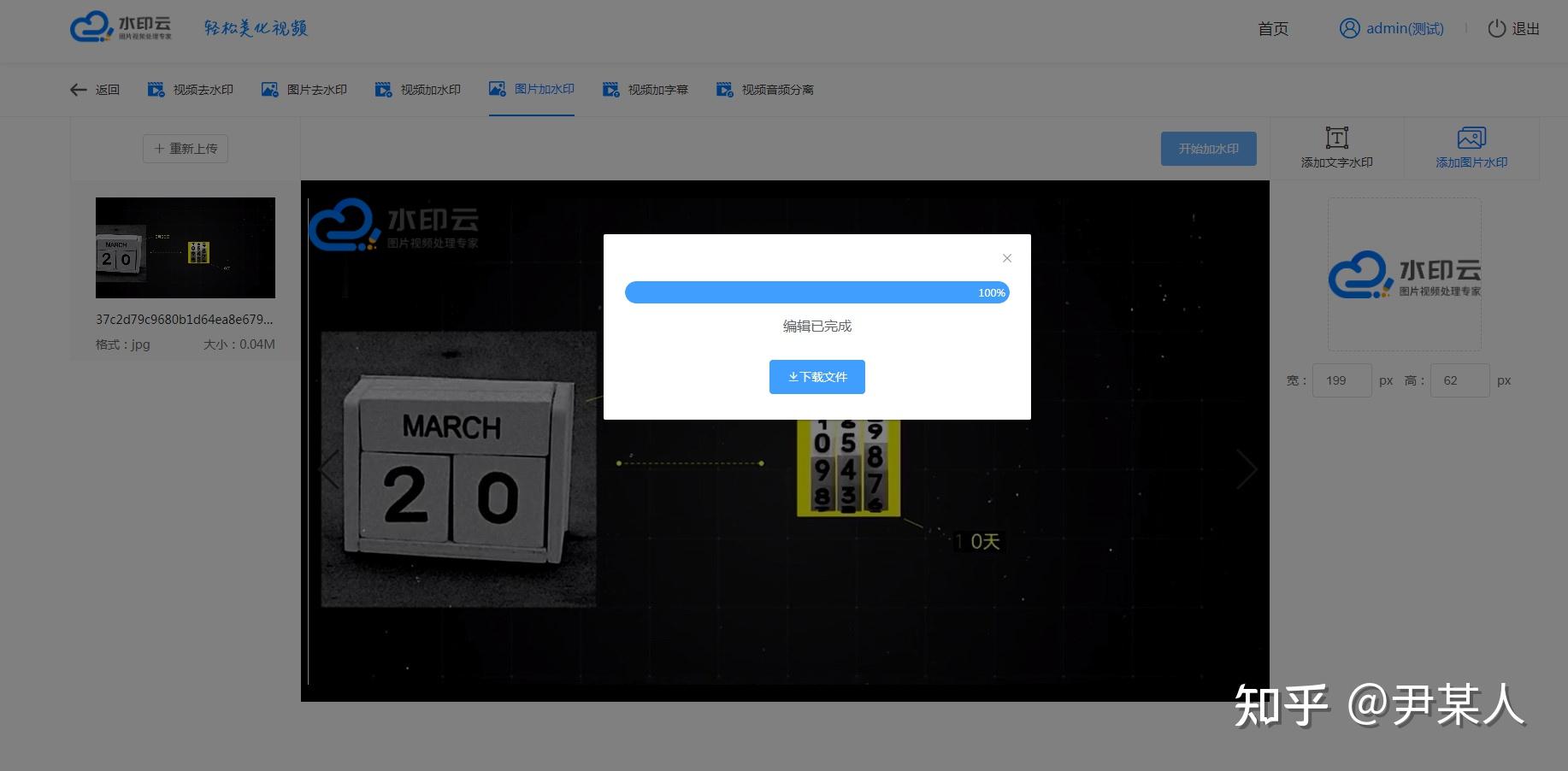
Task: Open the 视频加水印 icon
Action: [383, 90]
